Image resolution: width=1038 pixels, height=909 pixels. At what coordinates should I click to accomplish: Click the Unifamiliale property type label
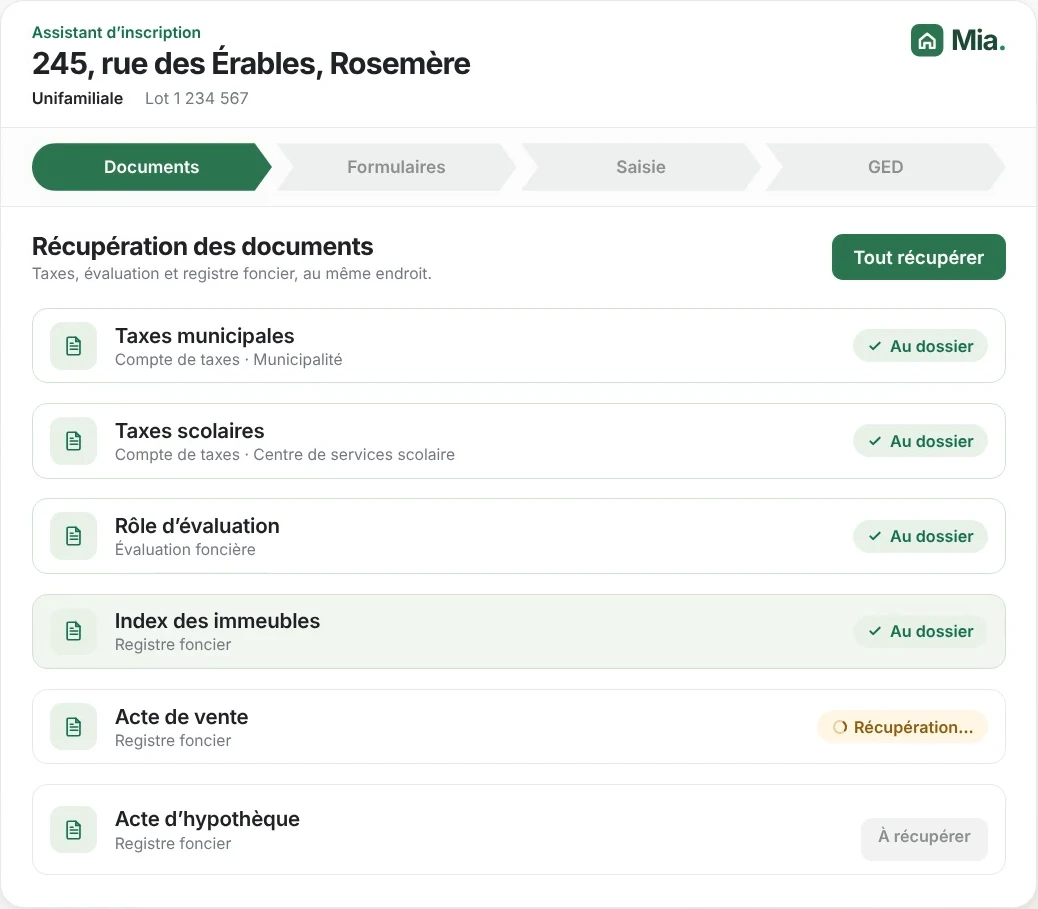point(77,99)
